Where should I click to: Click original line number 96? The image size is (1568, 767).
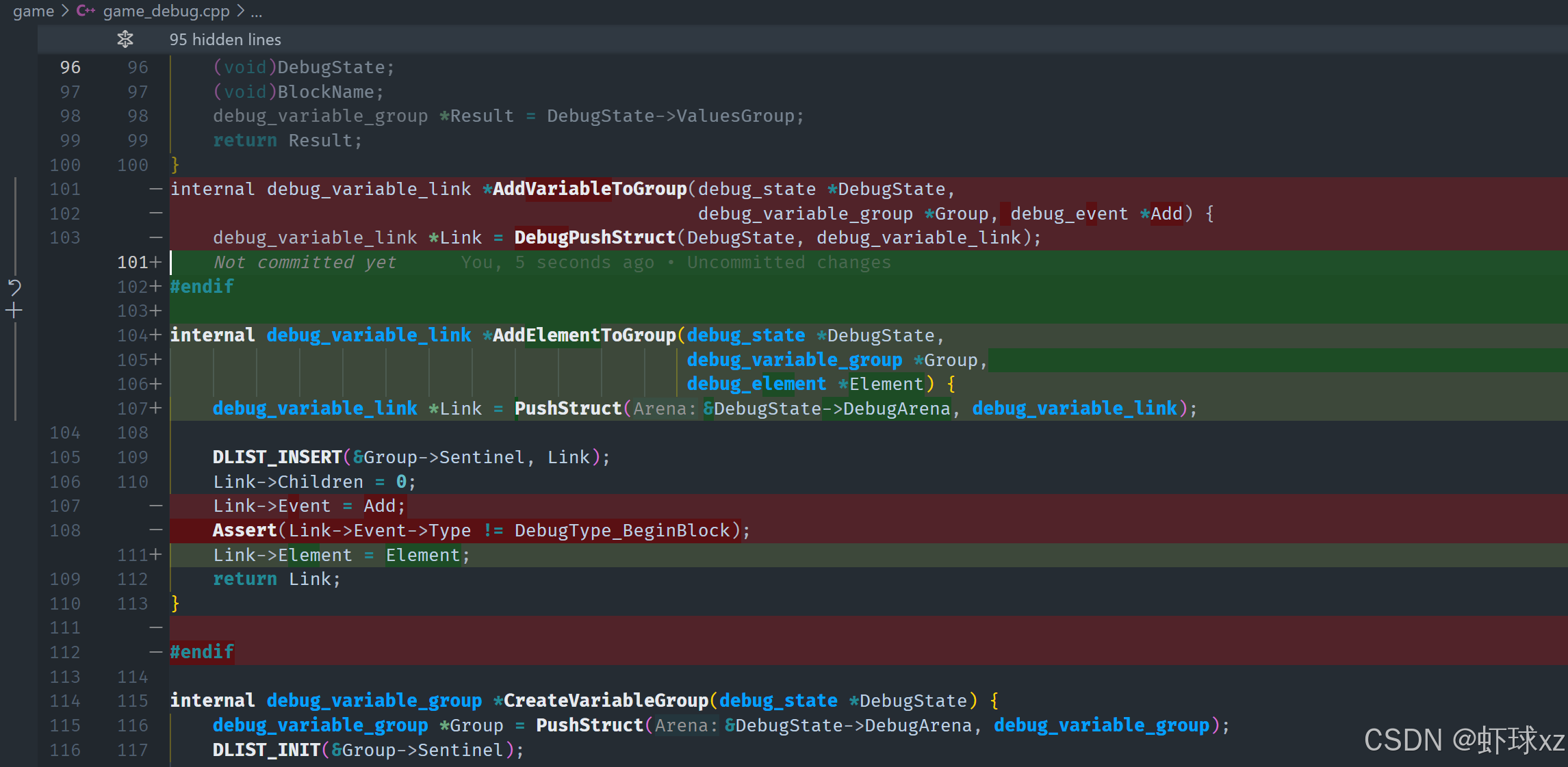pos(70,67)
